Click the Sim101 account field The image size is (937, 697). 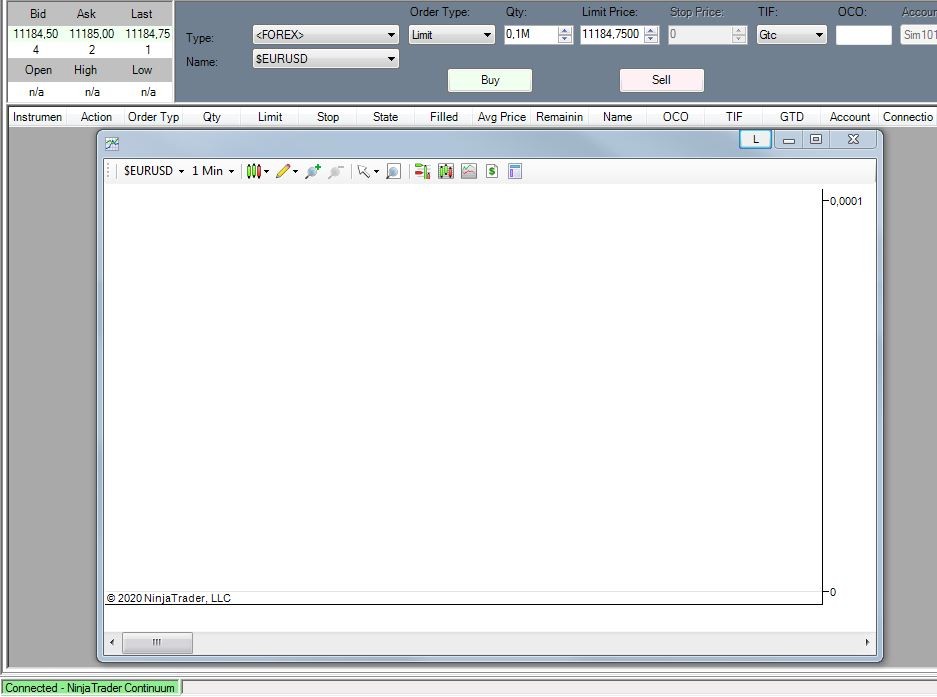[919, 35]
